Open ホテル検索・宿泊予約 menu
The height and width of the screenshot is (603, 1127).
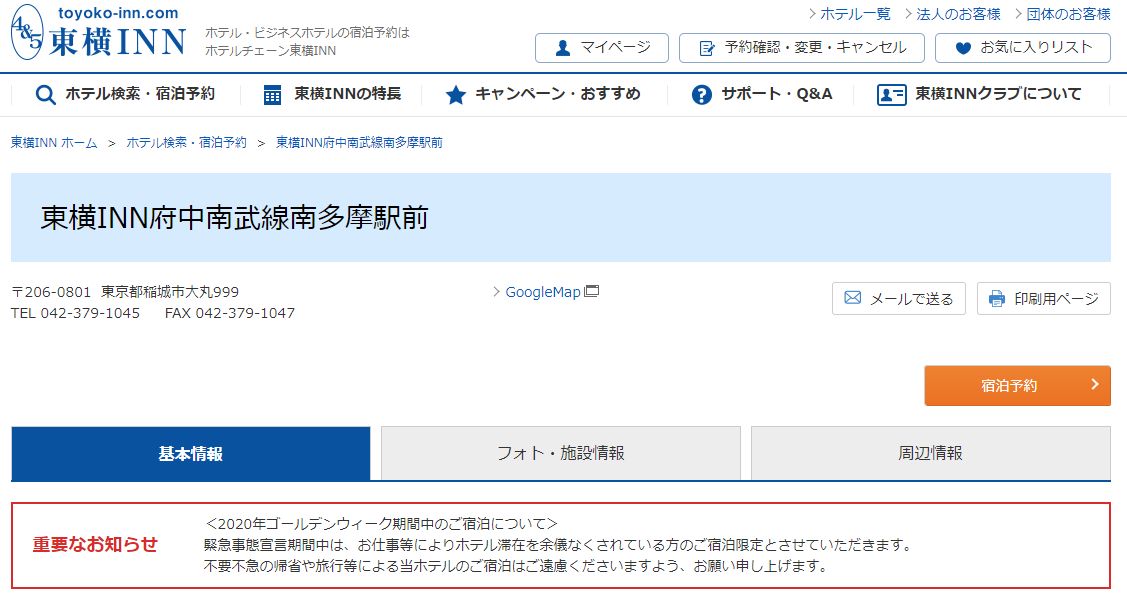(x=126, y=95)
